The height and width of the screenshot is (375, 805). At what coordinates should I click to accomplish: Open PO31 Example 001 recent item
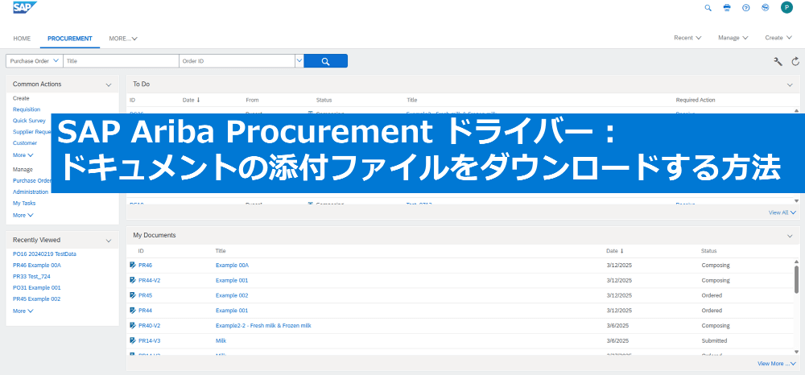pyautogui.click(x=36, y=288)
